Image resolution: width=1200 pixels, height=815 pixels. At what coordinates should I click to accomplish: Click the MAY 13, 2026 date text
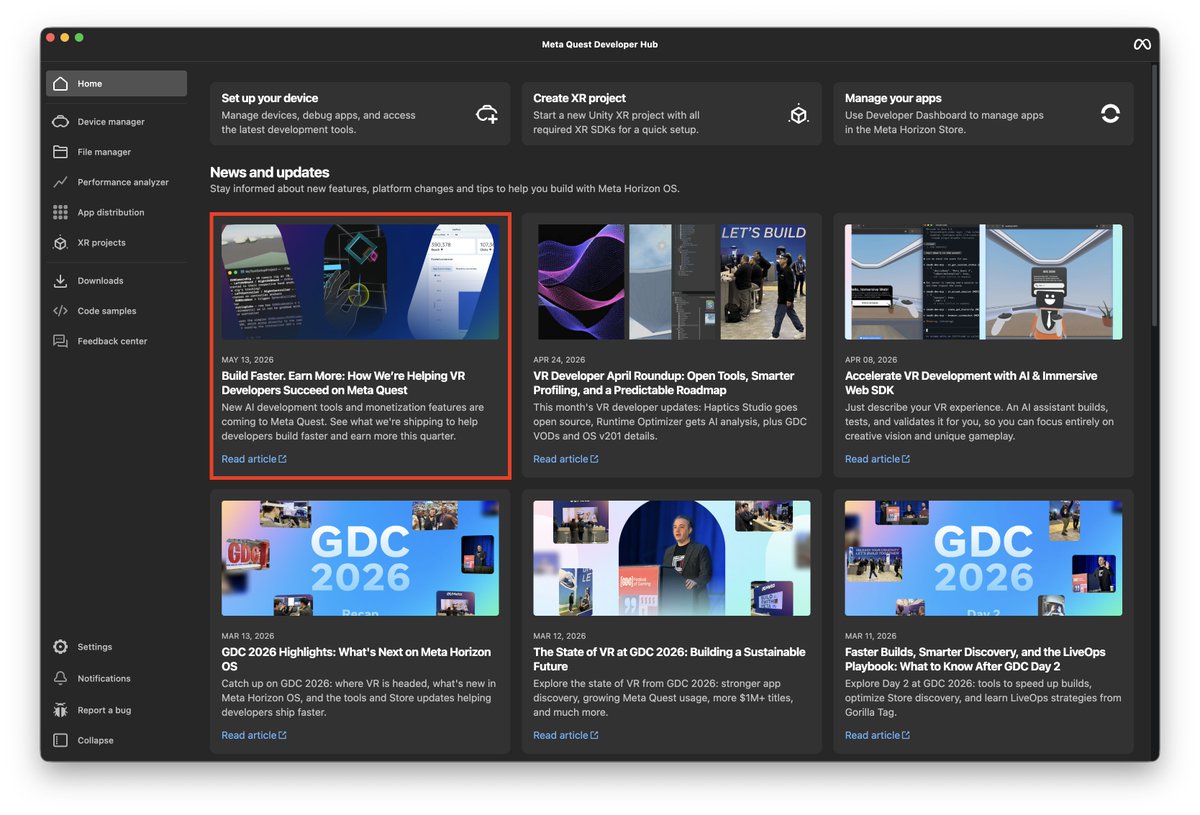[248, 360]
